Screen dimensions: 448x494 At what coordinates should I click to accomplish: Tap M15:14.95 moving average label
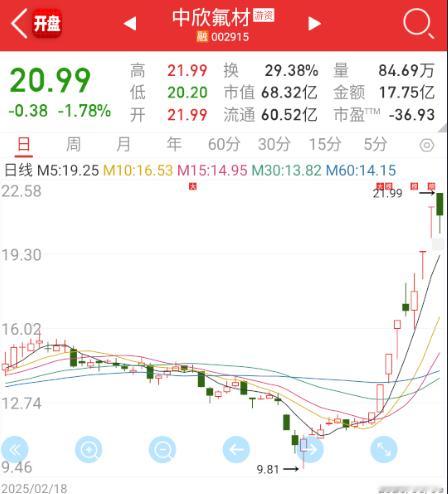[212, 170]
